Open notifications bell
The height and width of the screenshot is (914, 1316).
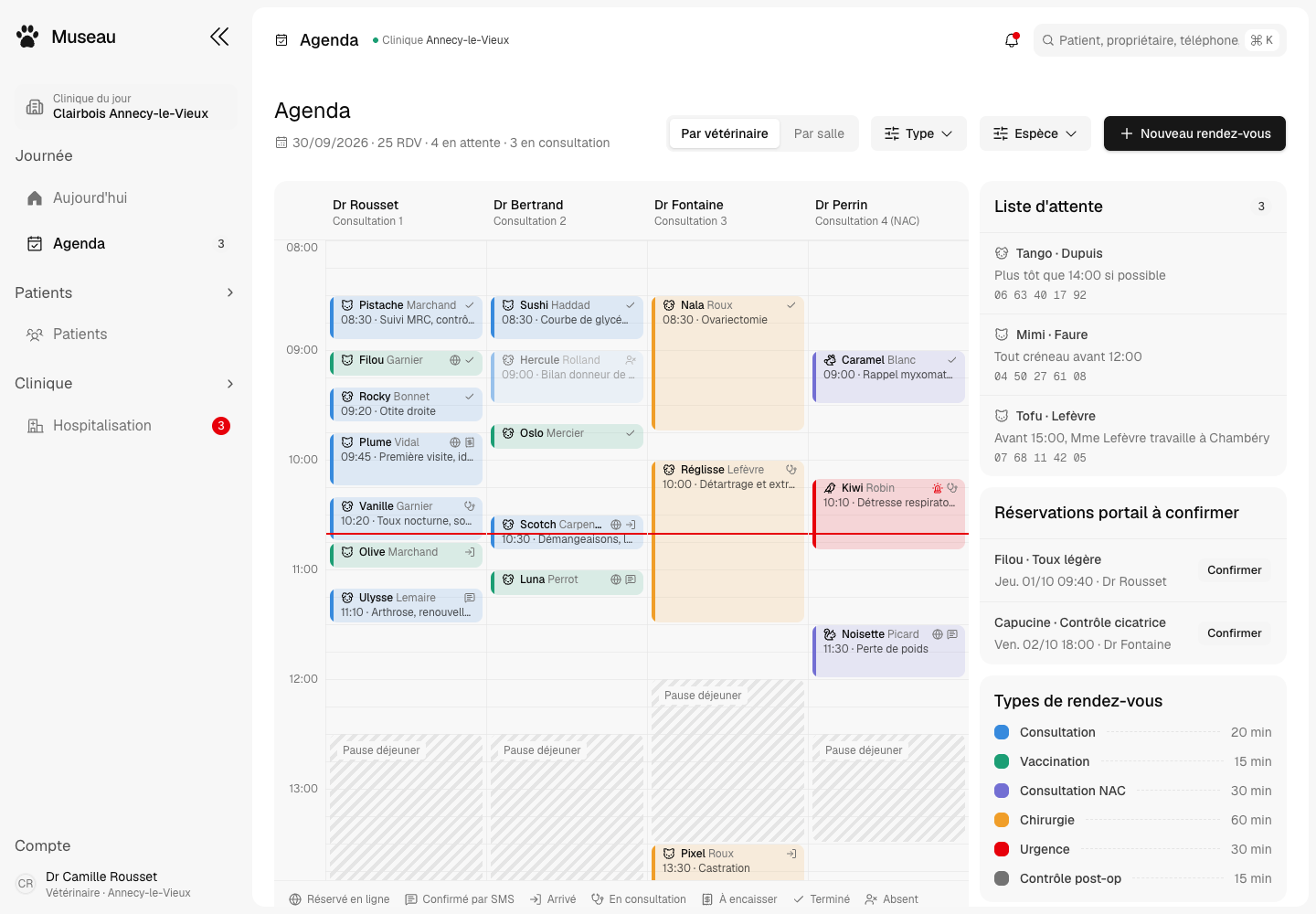[1012, 40]
